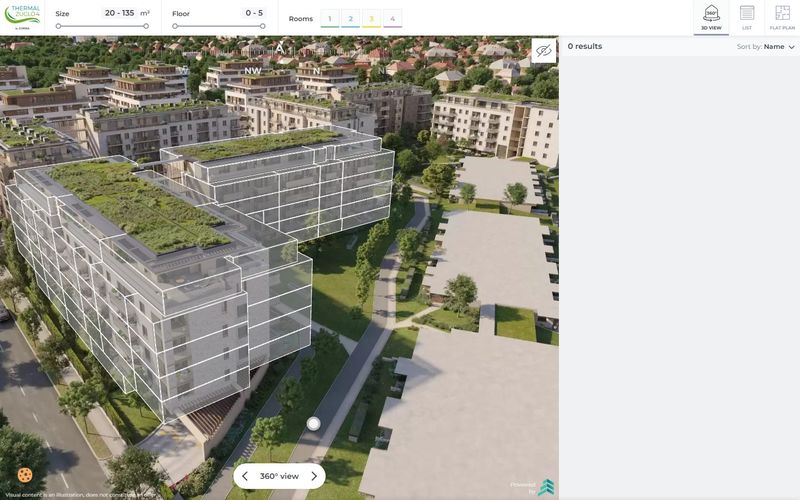Click the Size slider minimum handle
Image resolution: width=800 pixels, height=500 pixels.
tap(58, 26)
